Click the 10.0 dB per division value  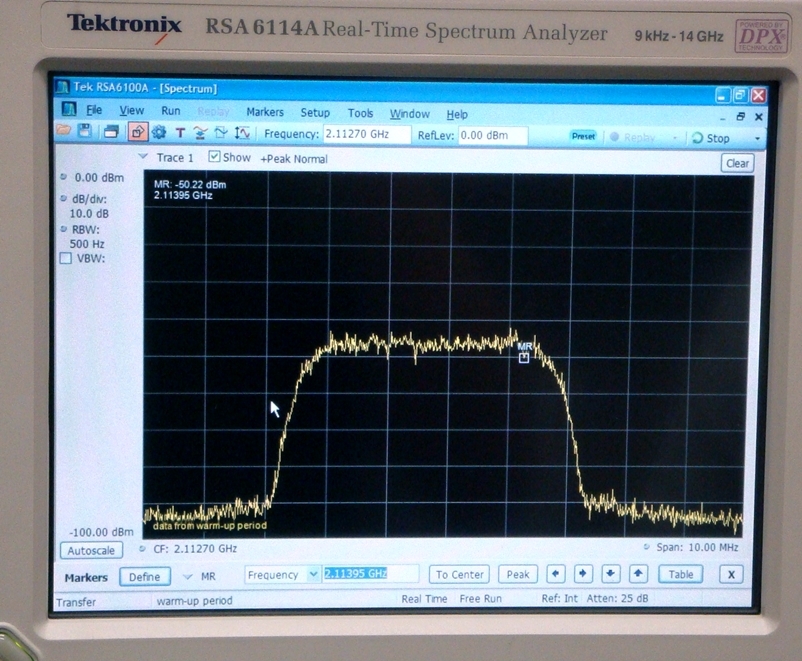point(89,213)
